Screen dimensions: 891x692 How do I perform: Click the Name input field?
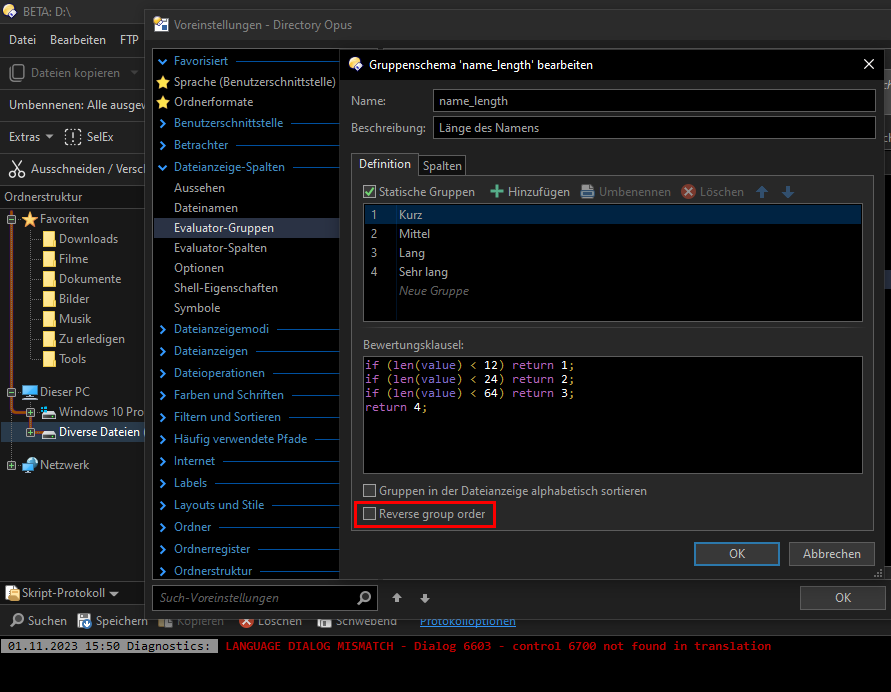654,101
